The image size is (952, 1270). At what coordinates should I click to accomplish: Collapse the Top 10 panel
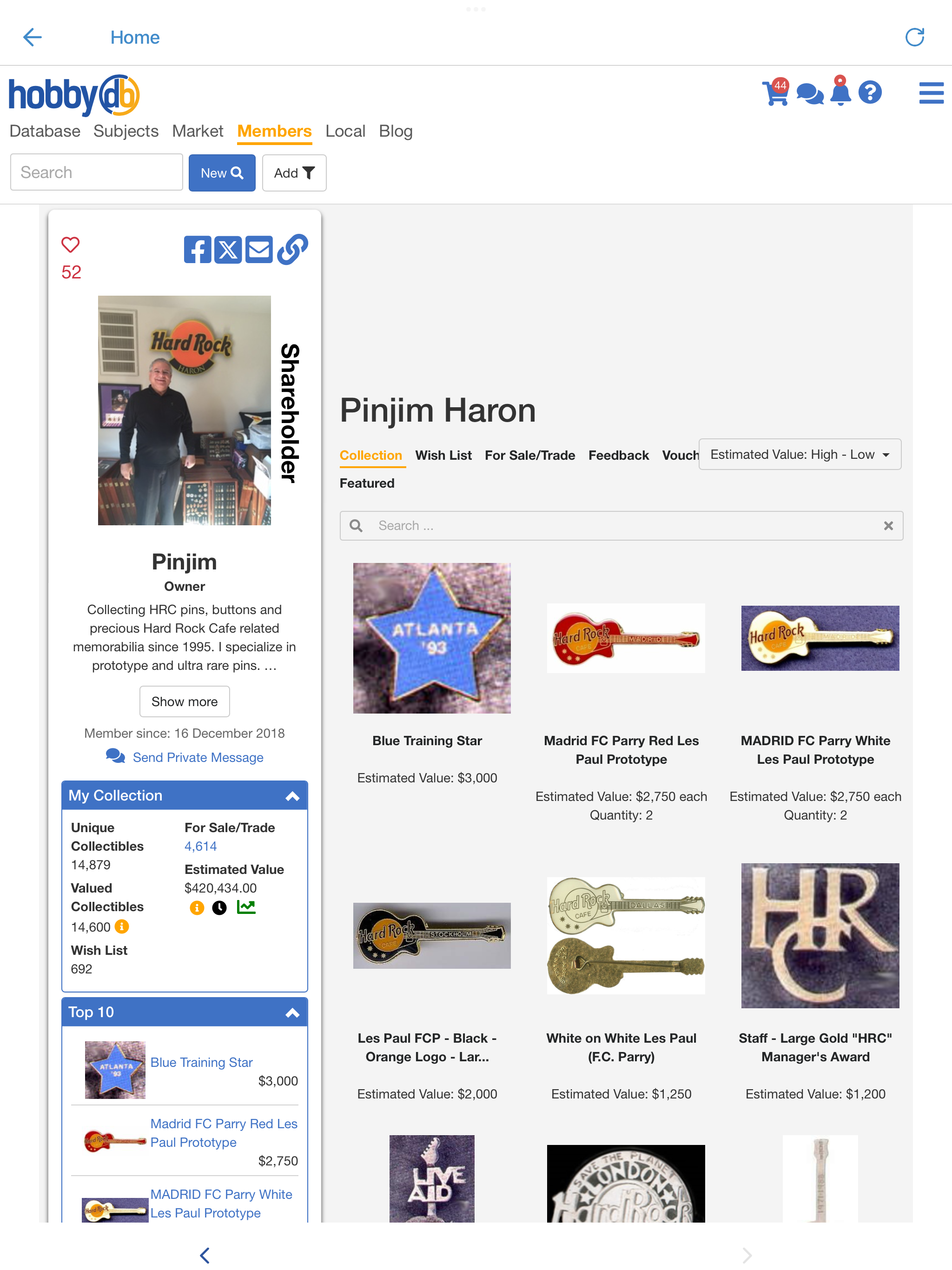pos(292,1012)
